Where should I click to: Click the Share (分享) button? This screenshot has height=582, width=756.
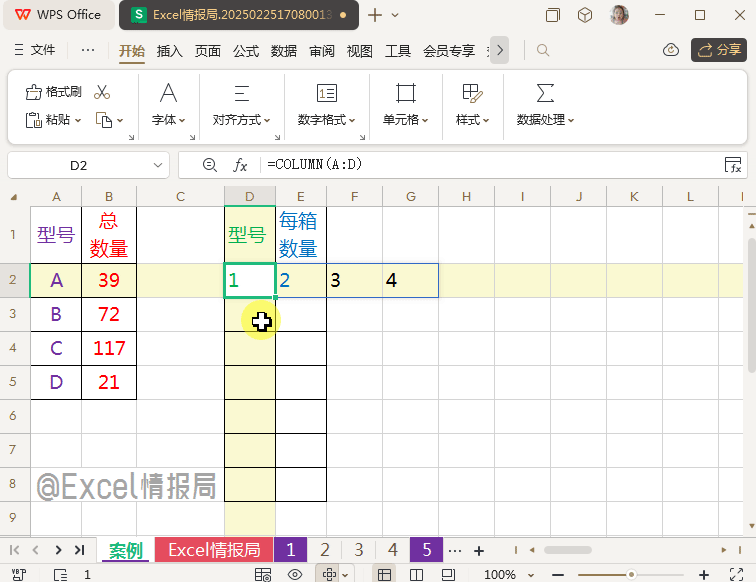[719, 50]
